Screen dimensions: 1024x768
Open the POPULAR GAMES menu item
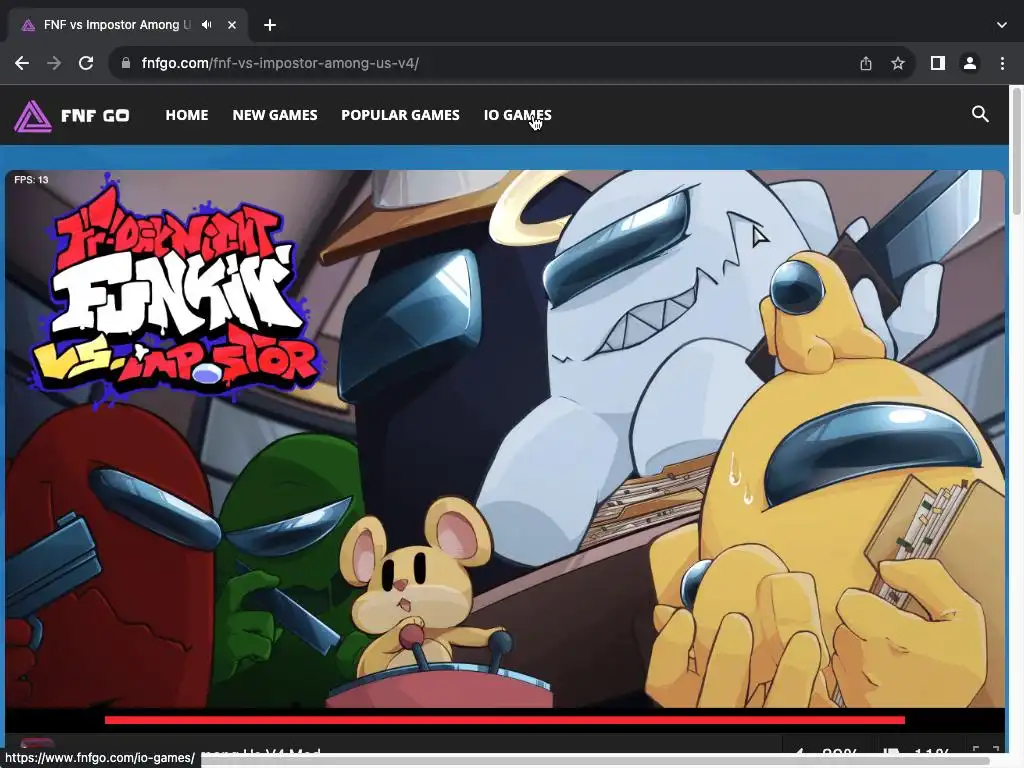tap(400, 115)
